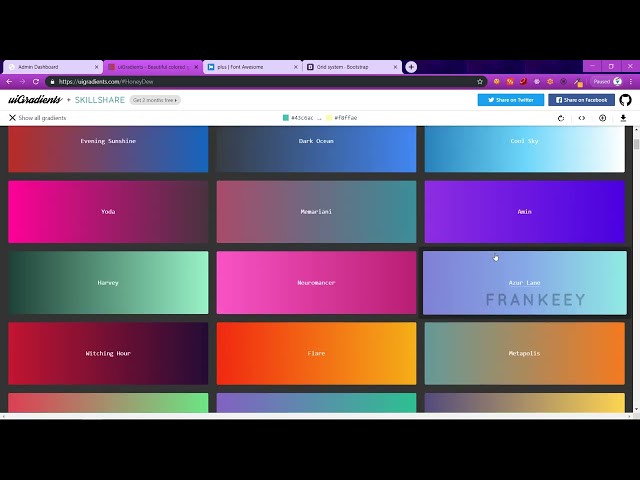Screen dimensions: 640x480
Task: Close the Font Awesome tab
Action: [x=296, y=67]
